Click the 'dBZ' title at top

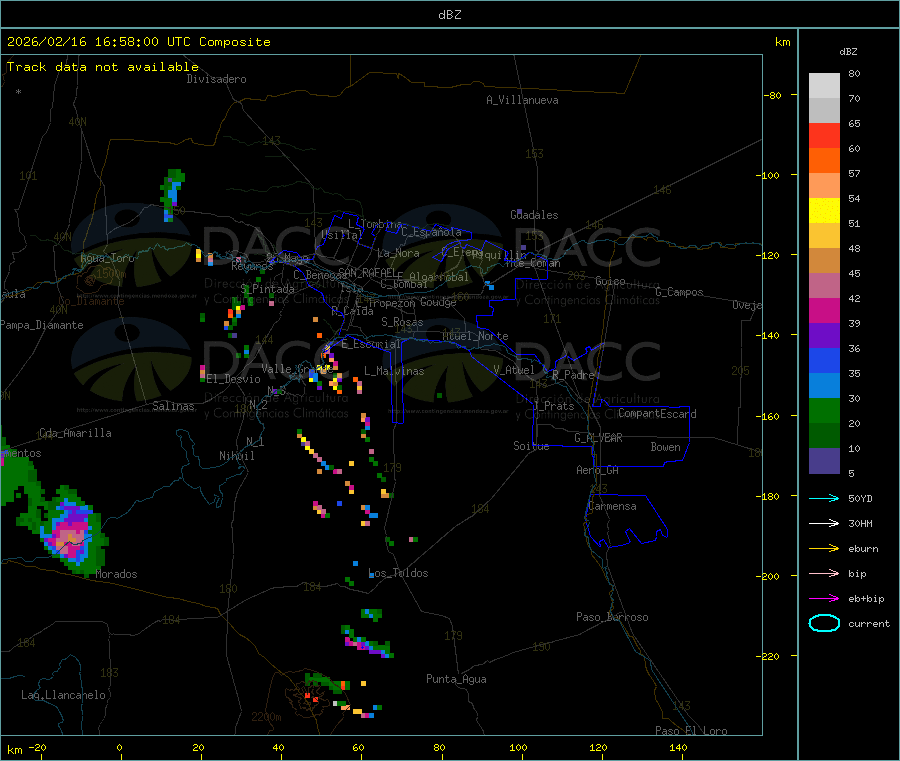click(x=449, y=15)
